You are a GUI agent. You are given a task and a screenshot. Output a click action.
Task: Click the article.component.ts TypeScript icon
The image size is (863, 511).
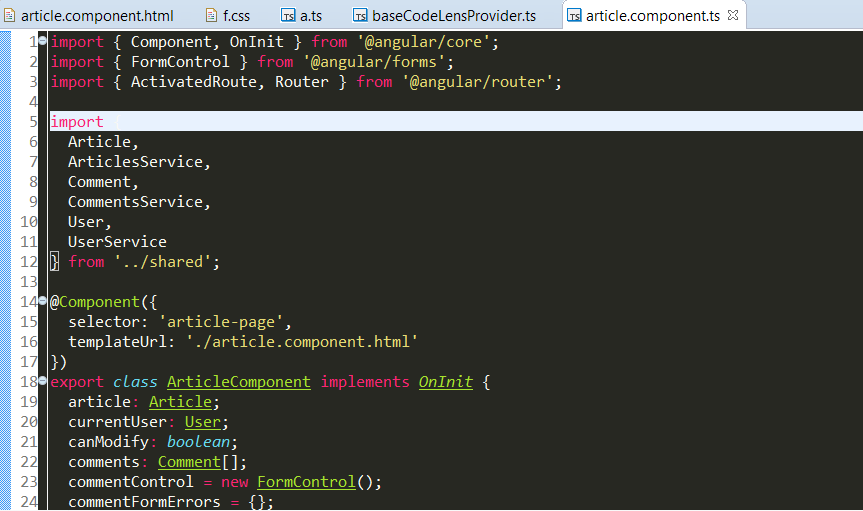tap(574, 15)
